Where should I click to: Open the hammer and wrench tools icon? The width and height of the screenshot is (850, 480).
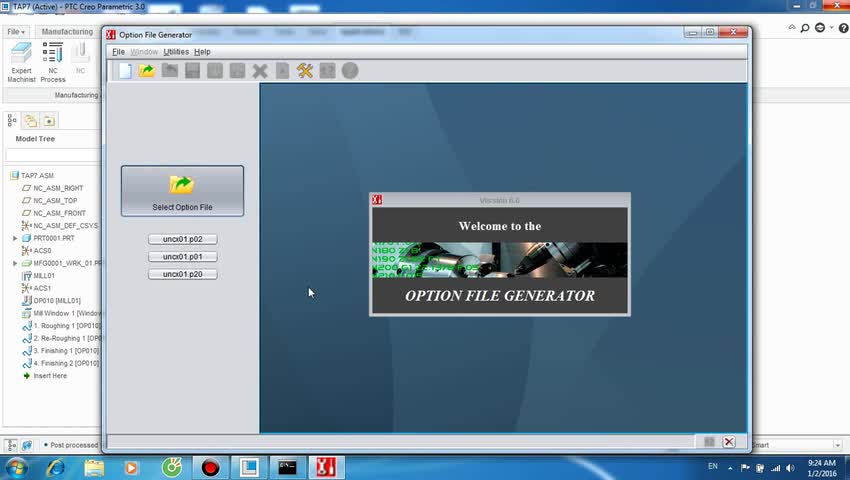click(305, 71)
